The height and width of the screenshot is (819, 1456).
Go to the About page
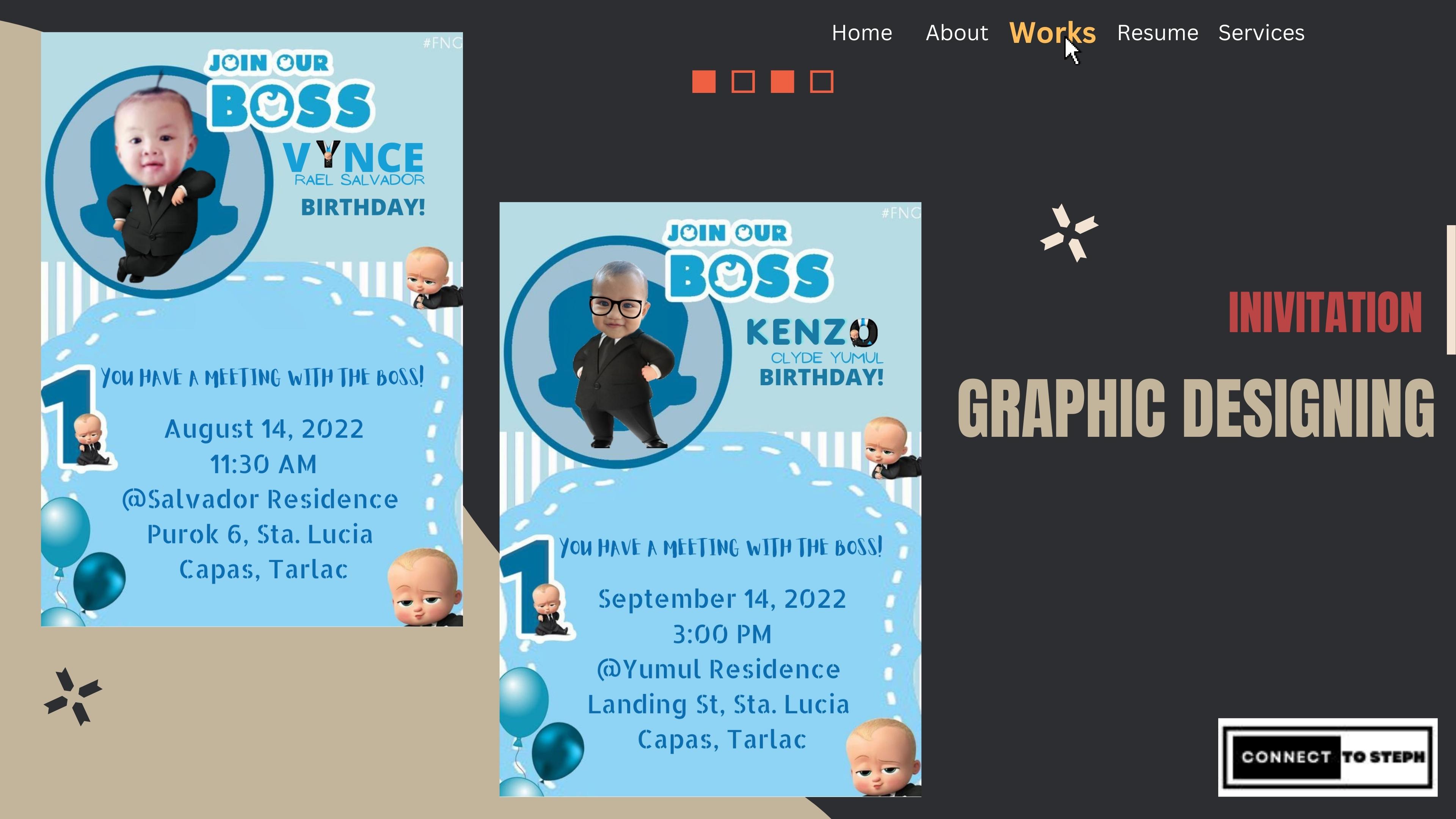pos(957,33)
